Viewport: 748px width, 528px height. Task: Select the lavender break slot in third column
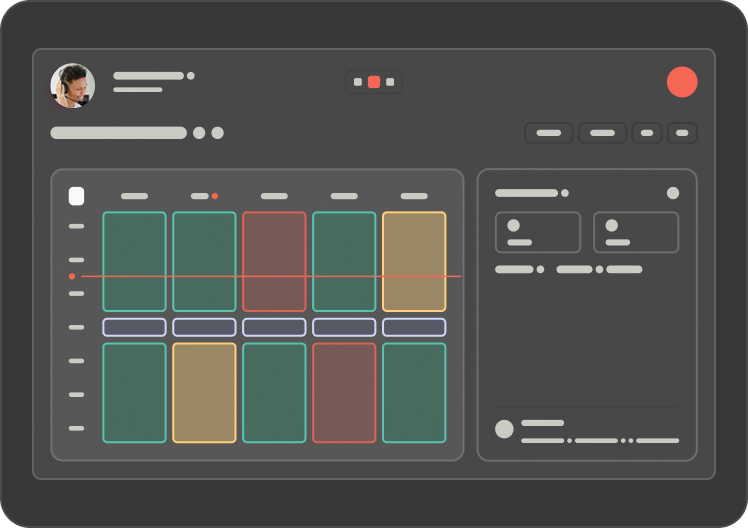coord(274,327)
